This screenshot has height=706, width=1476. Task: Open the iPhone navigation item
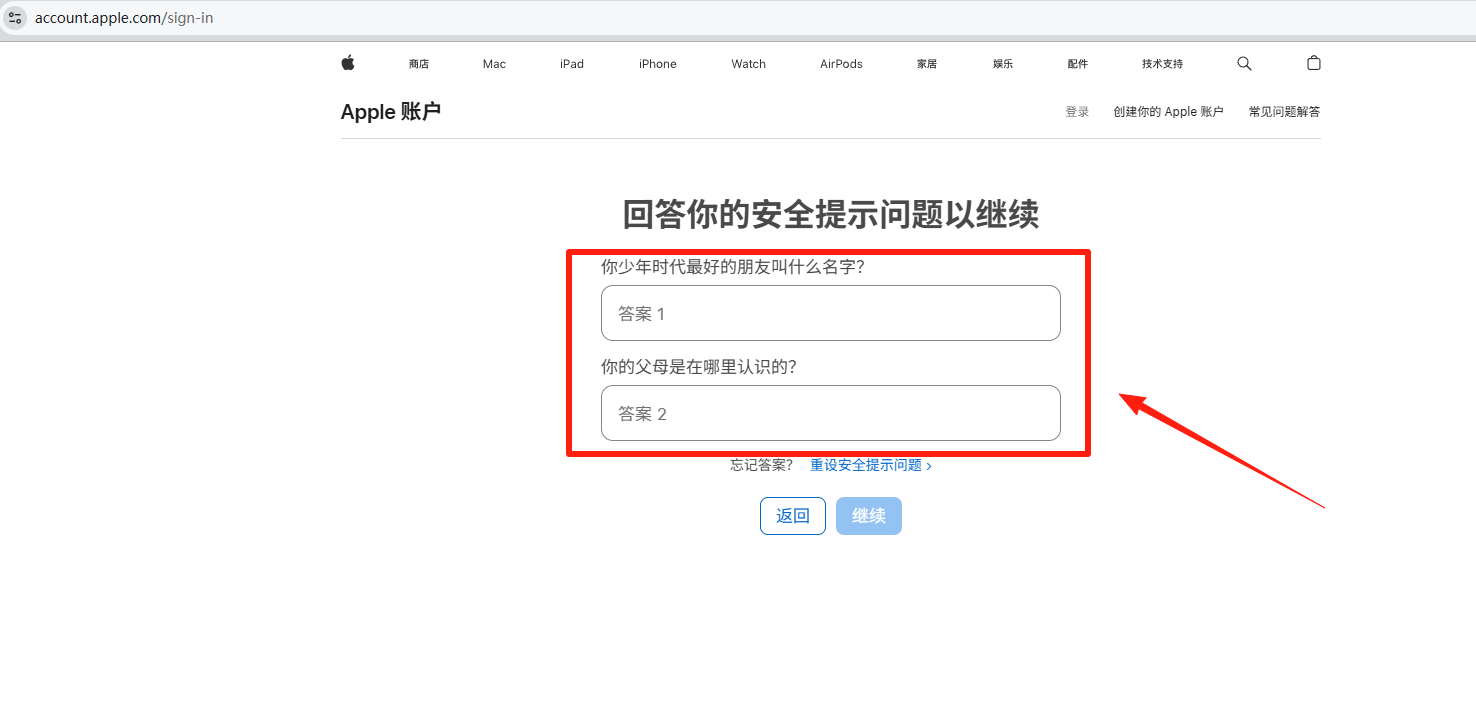coord(658,64)
